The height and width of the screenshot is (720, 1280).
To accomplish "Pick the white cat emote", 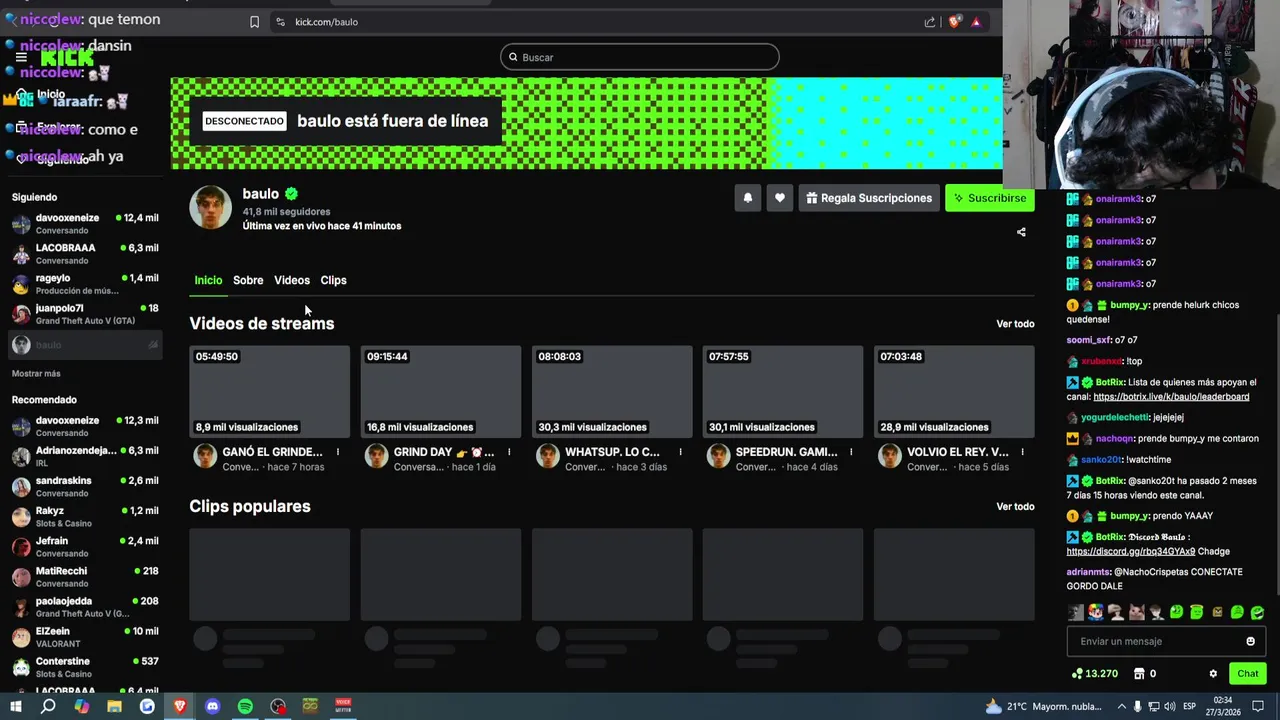I will pos(1136,612).
